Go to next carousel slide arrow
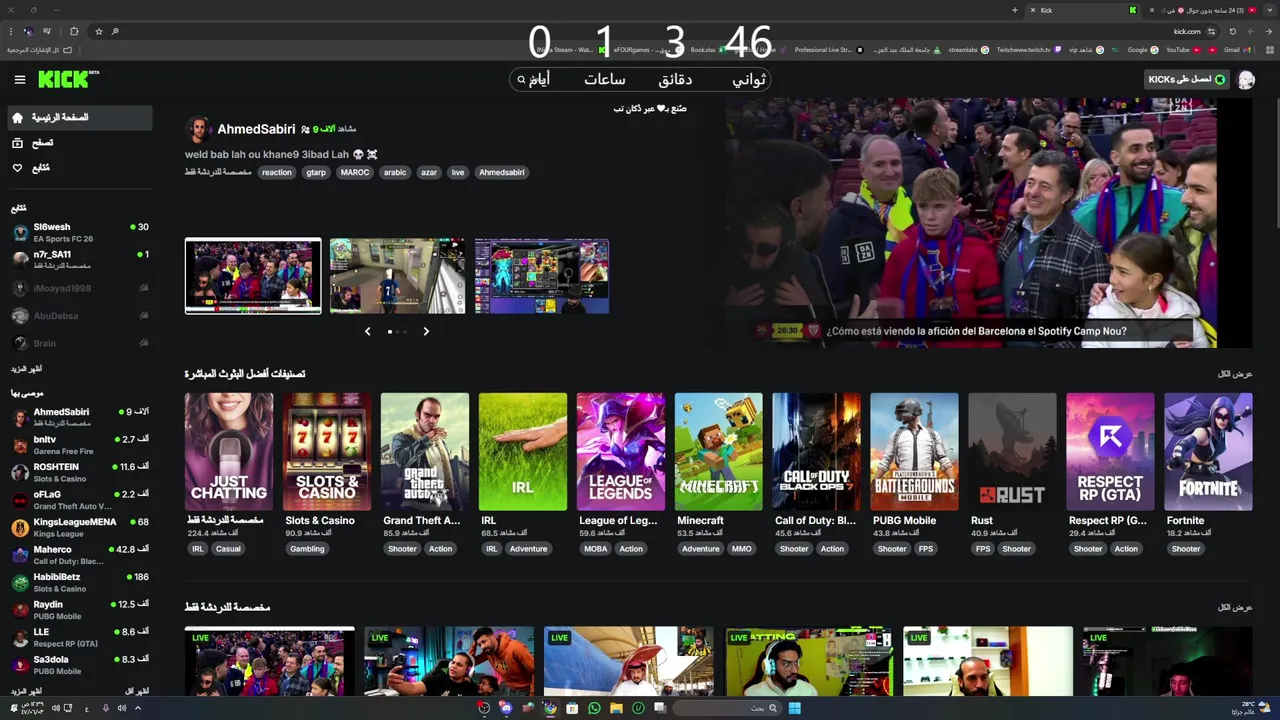 tap(426, 331)
